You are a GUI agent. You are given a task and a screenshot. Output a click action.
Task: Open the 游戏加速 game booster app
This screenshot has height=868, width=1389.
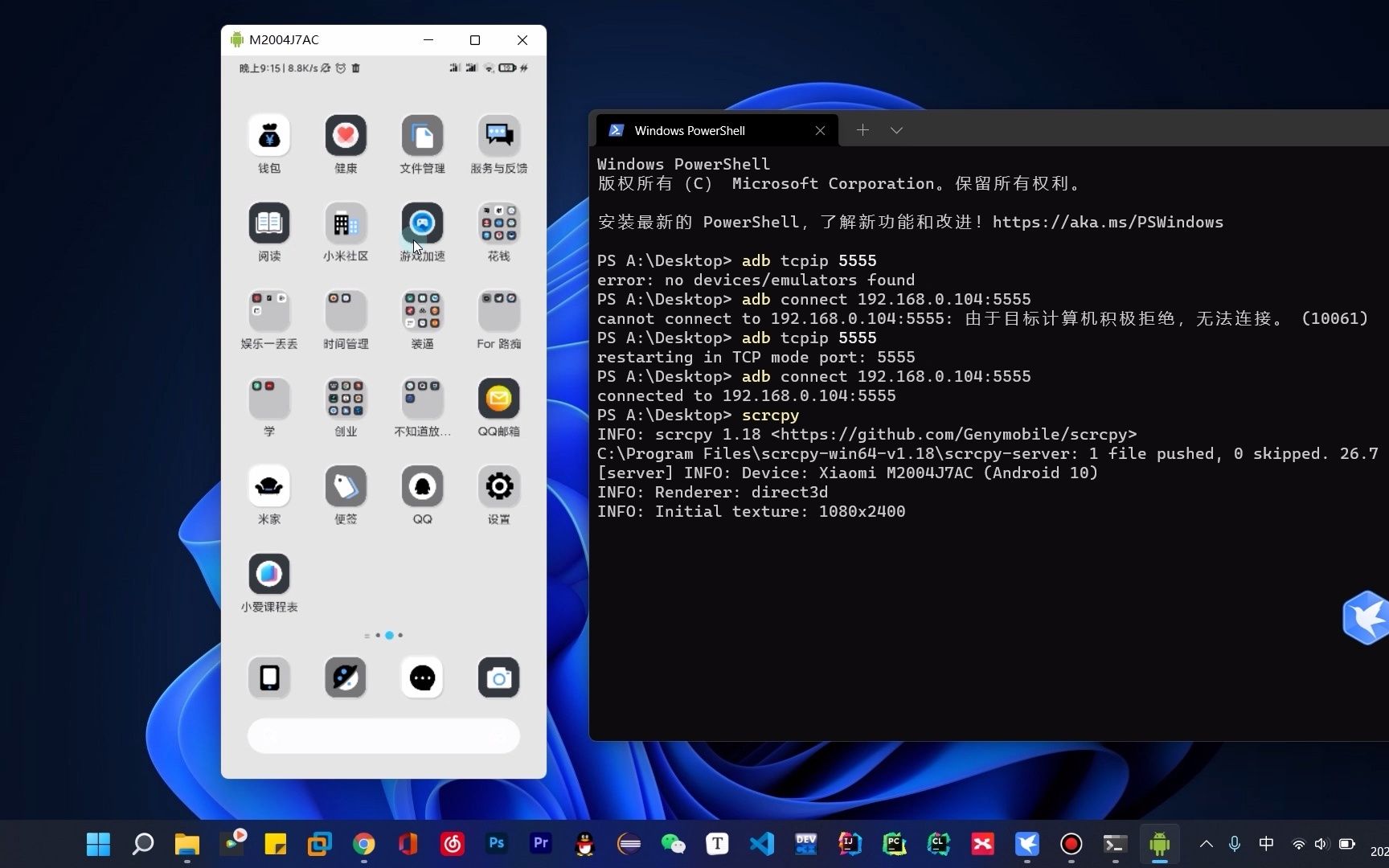(422, 223)
